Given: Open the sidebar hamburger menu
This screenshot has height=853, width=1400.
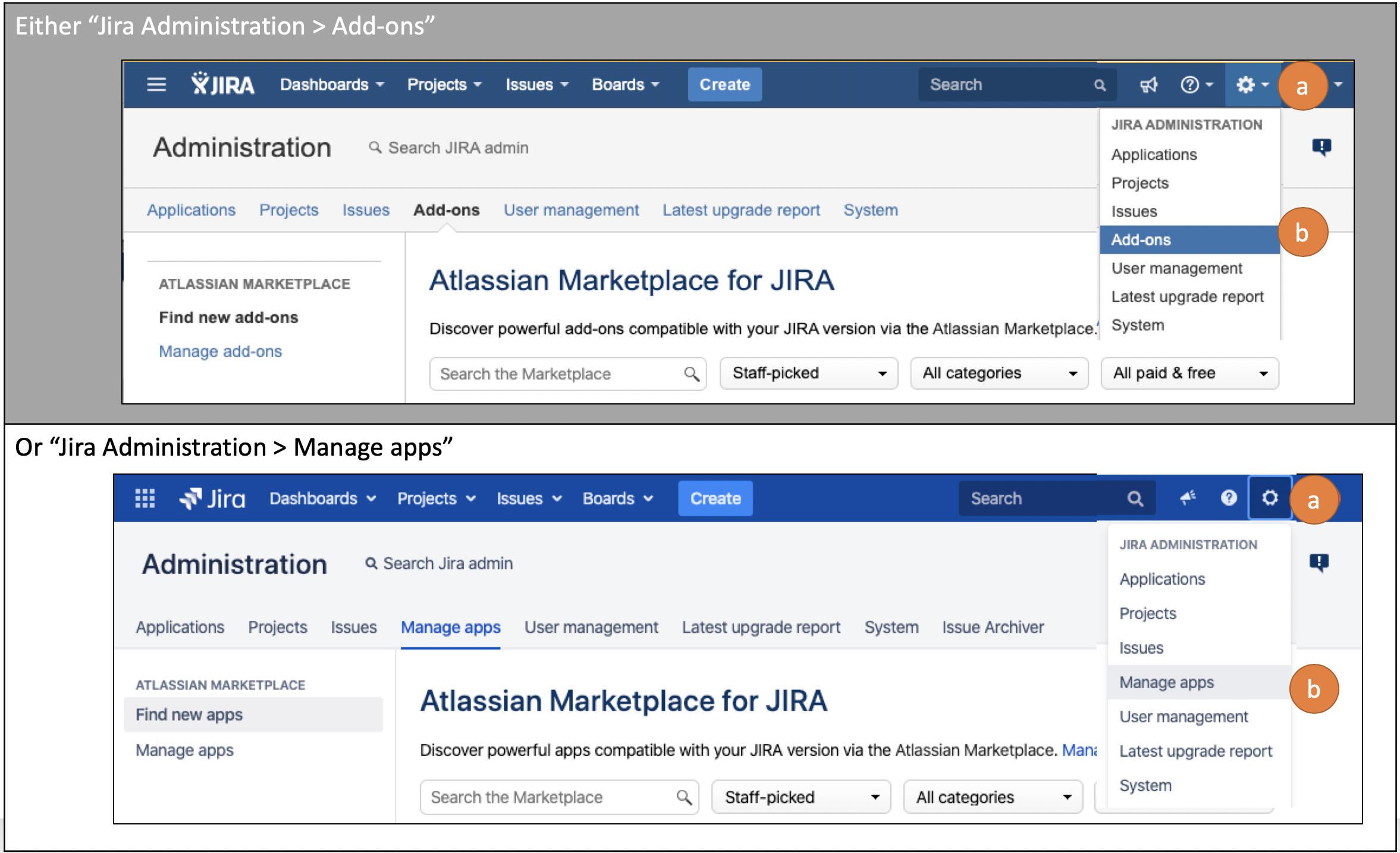Looking at the screenshot, I should point(156,84).
